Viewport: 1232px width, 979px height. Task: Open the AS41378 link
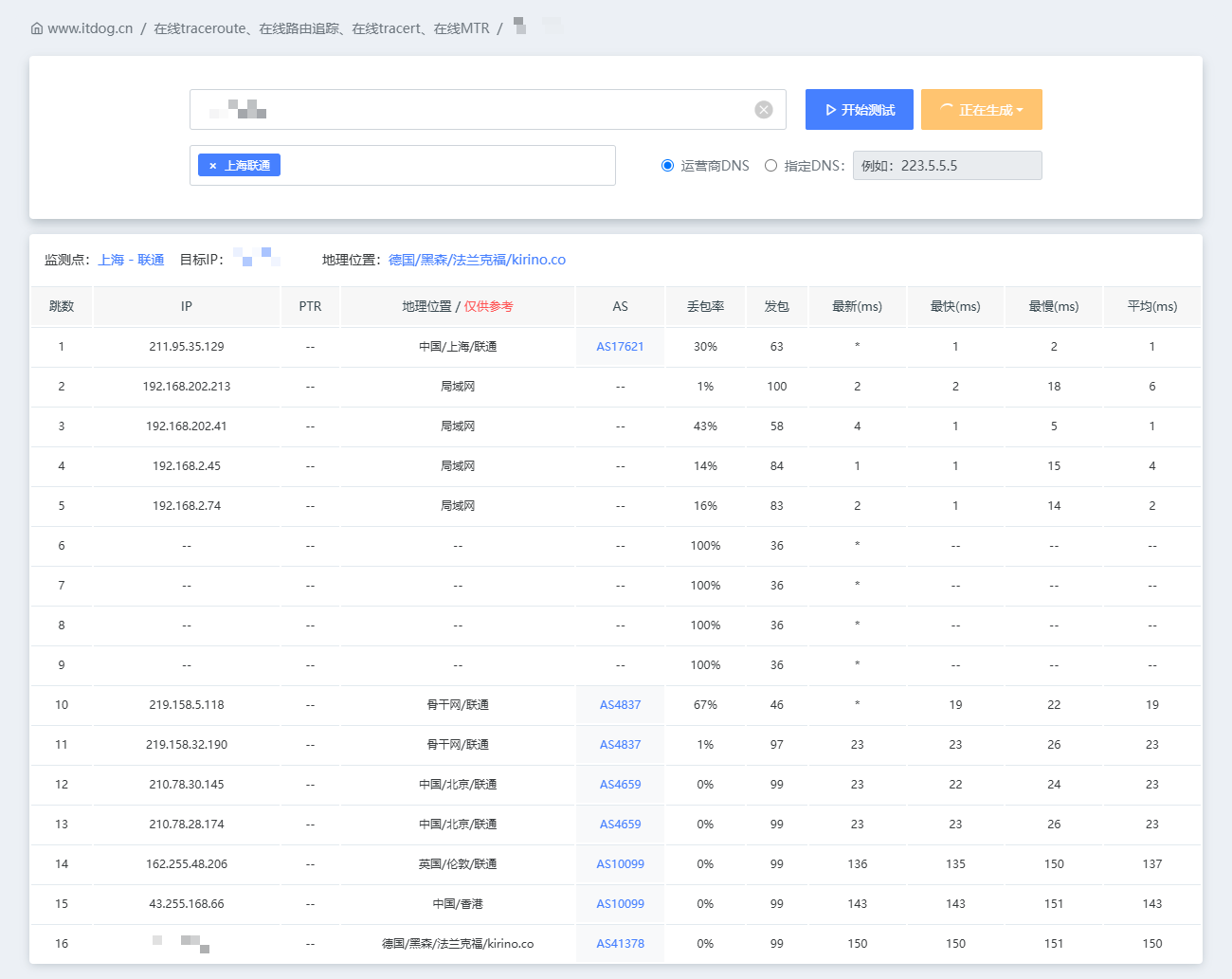pyautogui.click(x=620, y=944)
